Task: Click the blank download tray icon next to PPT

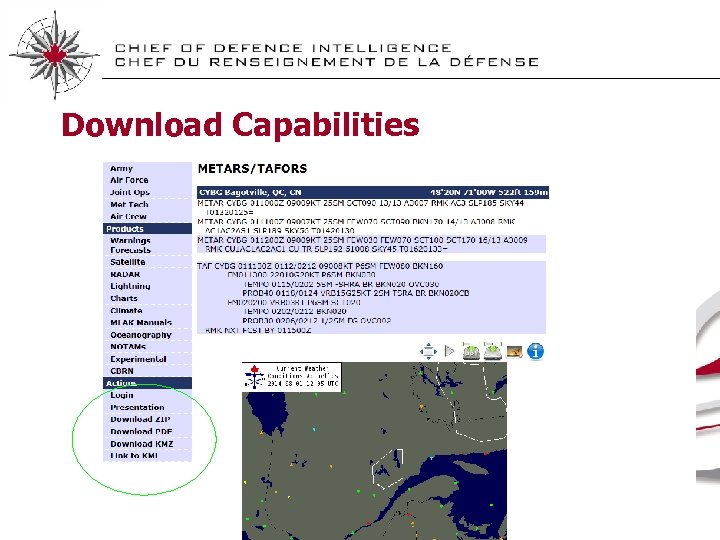Action: [x=492, y=351]
